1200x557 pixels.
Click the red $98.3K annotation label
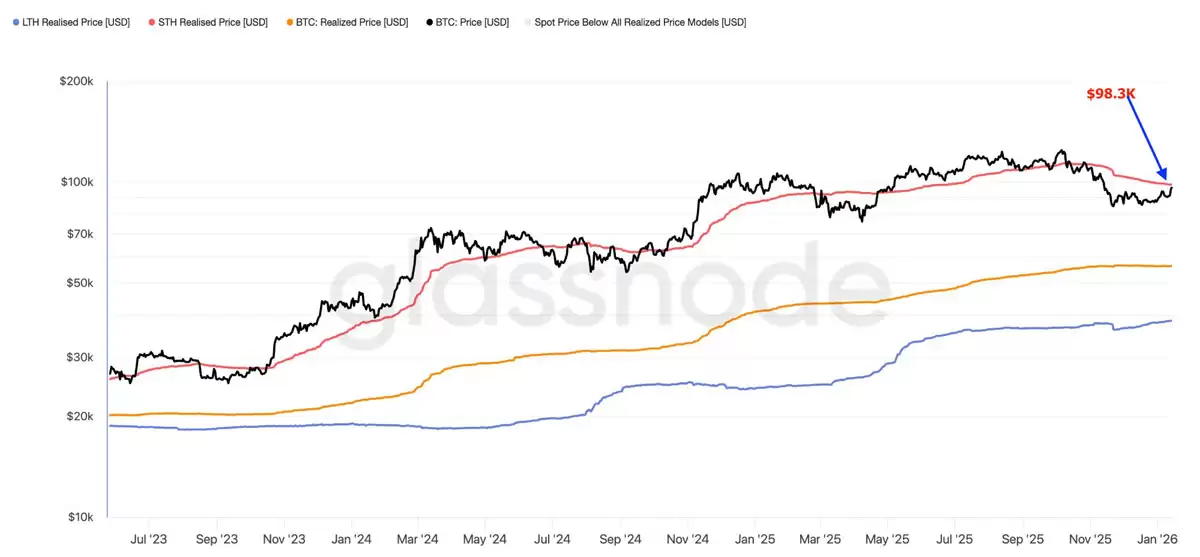tap(1112, 94)
